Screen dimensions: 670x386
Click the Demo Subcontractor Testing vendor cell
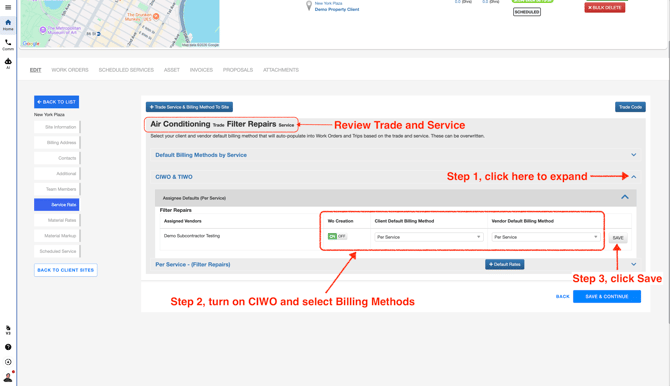(x=192, y=236)
